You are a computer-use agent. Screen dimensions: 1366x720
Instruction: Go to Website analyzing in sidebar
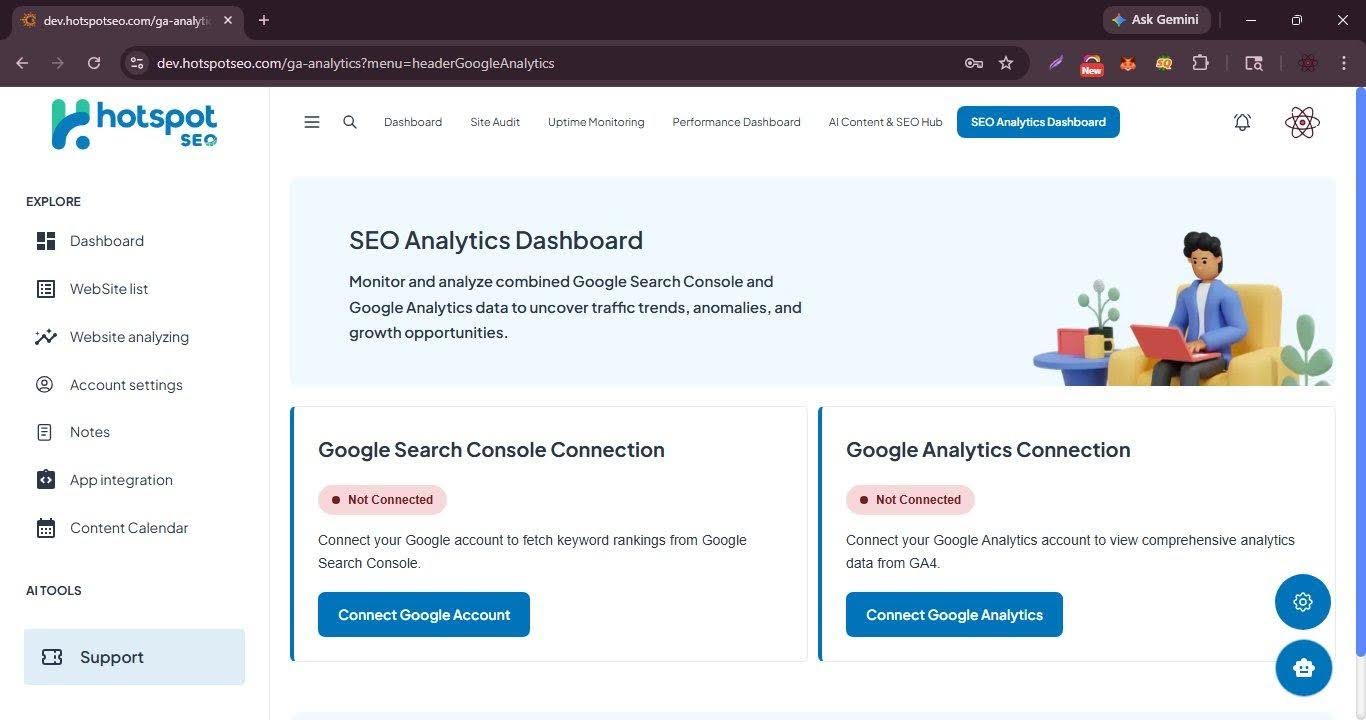129,337
